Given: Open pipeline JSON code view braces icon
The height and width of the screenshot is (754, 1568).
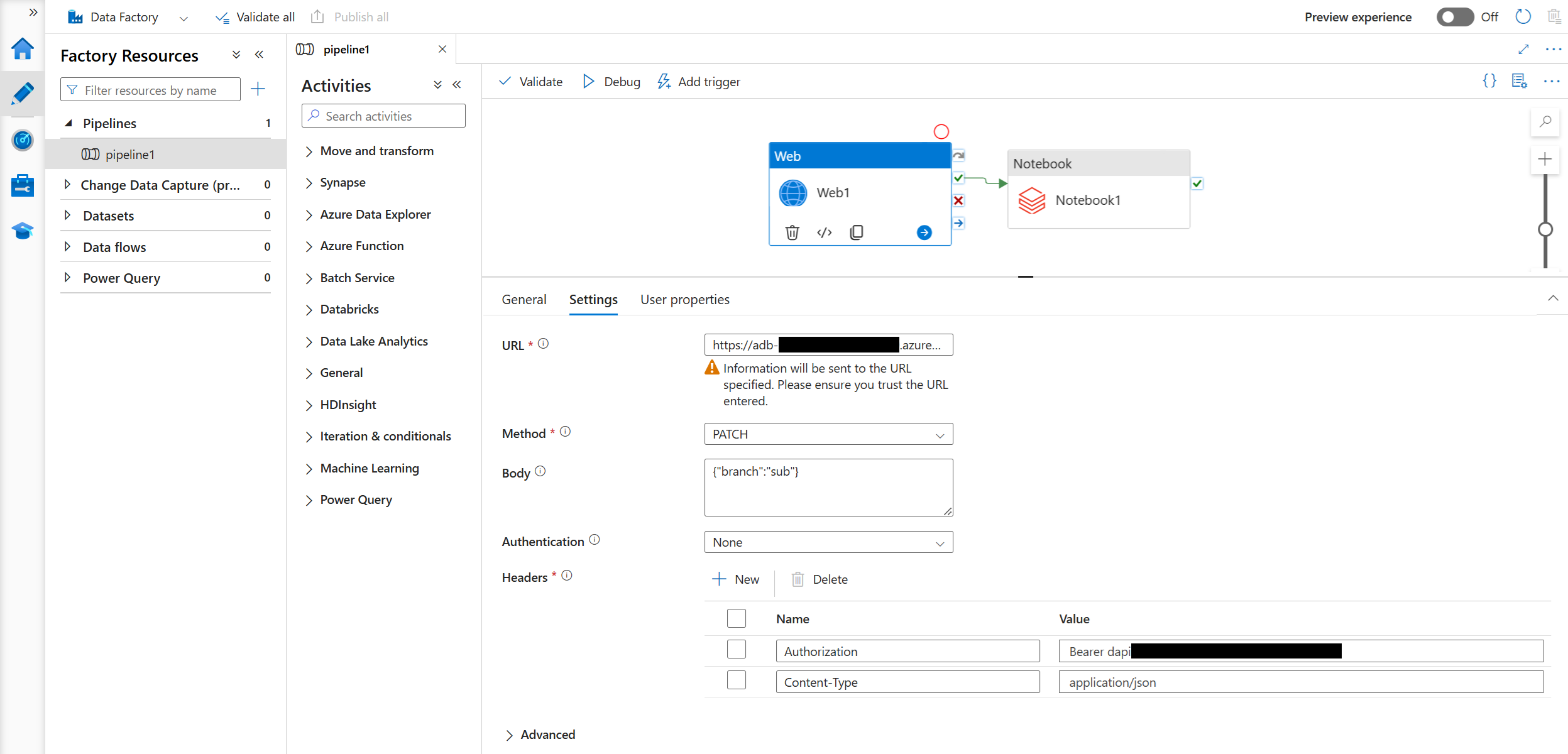Looking at the screenshot, I should click(x=1489, y=81).
